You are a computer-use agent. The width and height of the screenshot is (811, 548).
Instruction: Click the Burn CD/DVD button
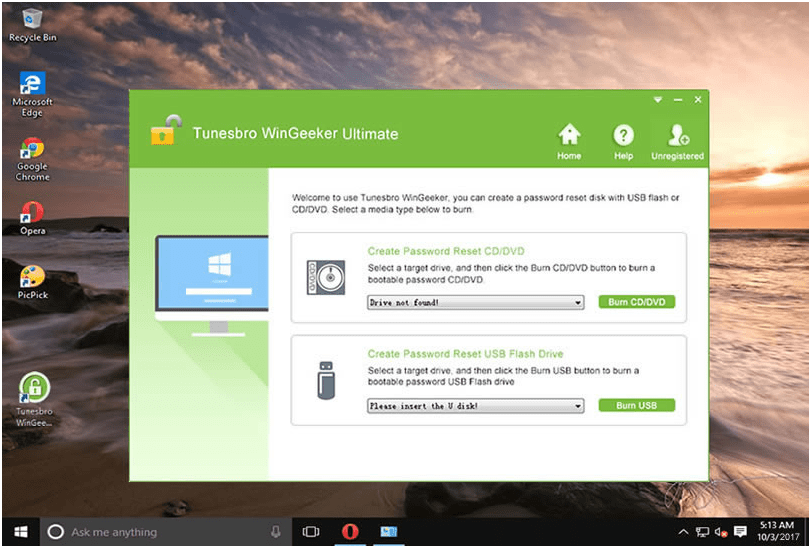click(637, 302)
